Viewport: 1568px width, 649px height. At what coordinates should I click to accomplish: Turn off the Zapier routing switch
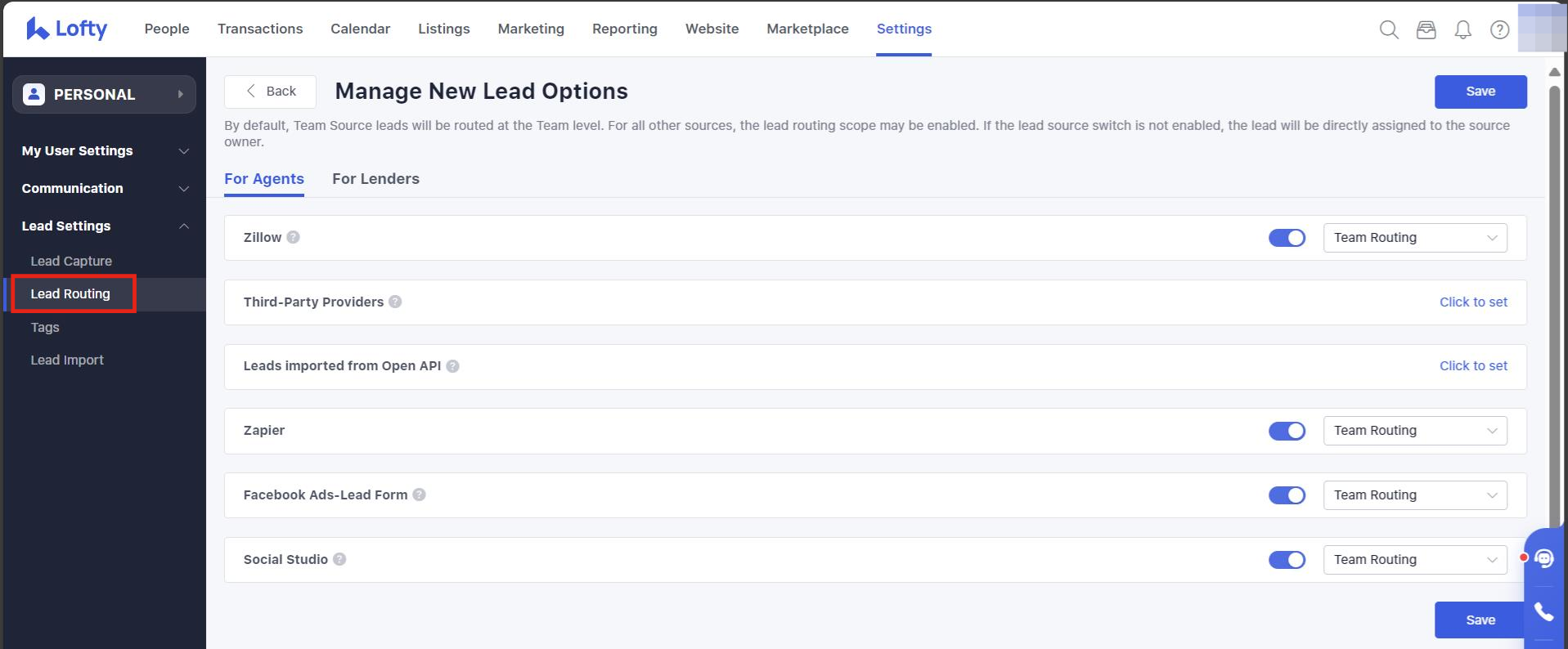tap(1287, 431)
